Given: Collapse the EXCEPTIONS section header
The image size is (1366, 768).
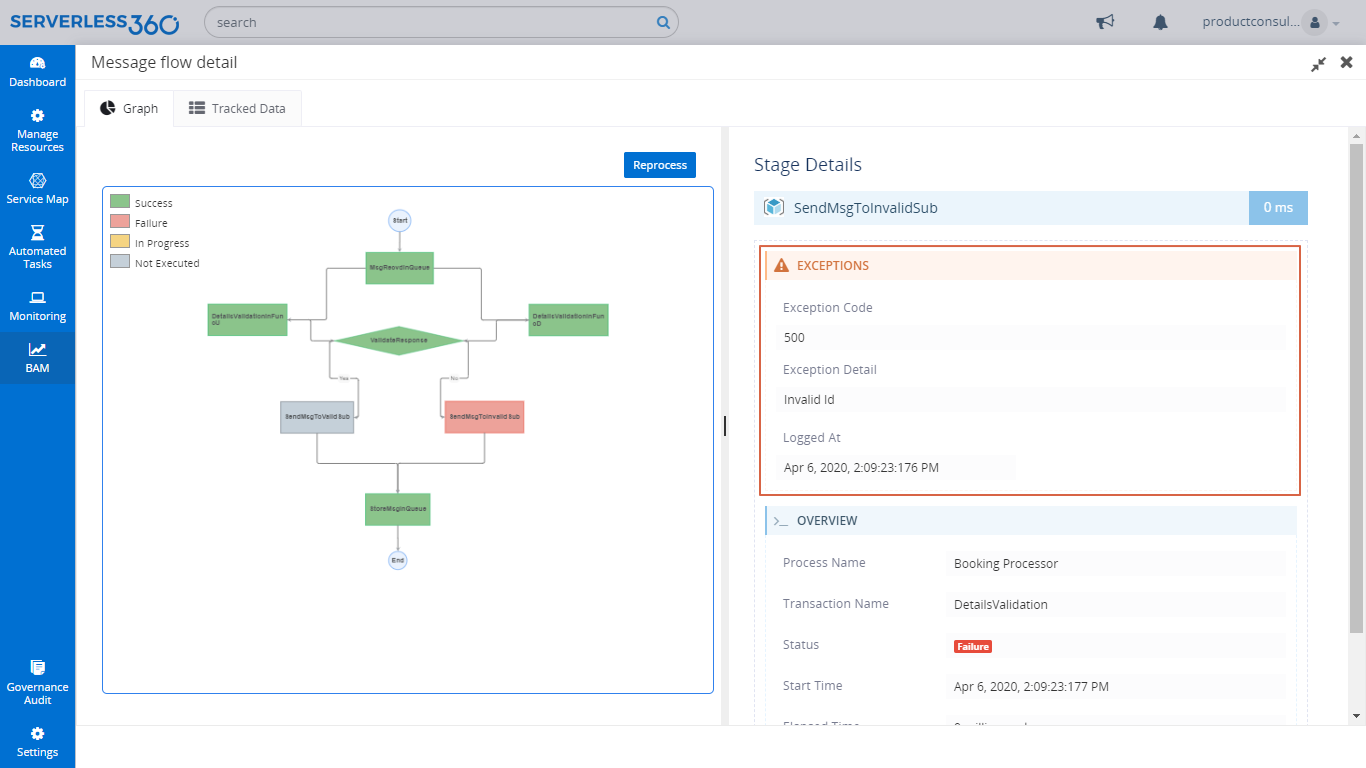Looking at the screenshot, I should (1031, 266).
